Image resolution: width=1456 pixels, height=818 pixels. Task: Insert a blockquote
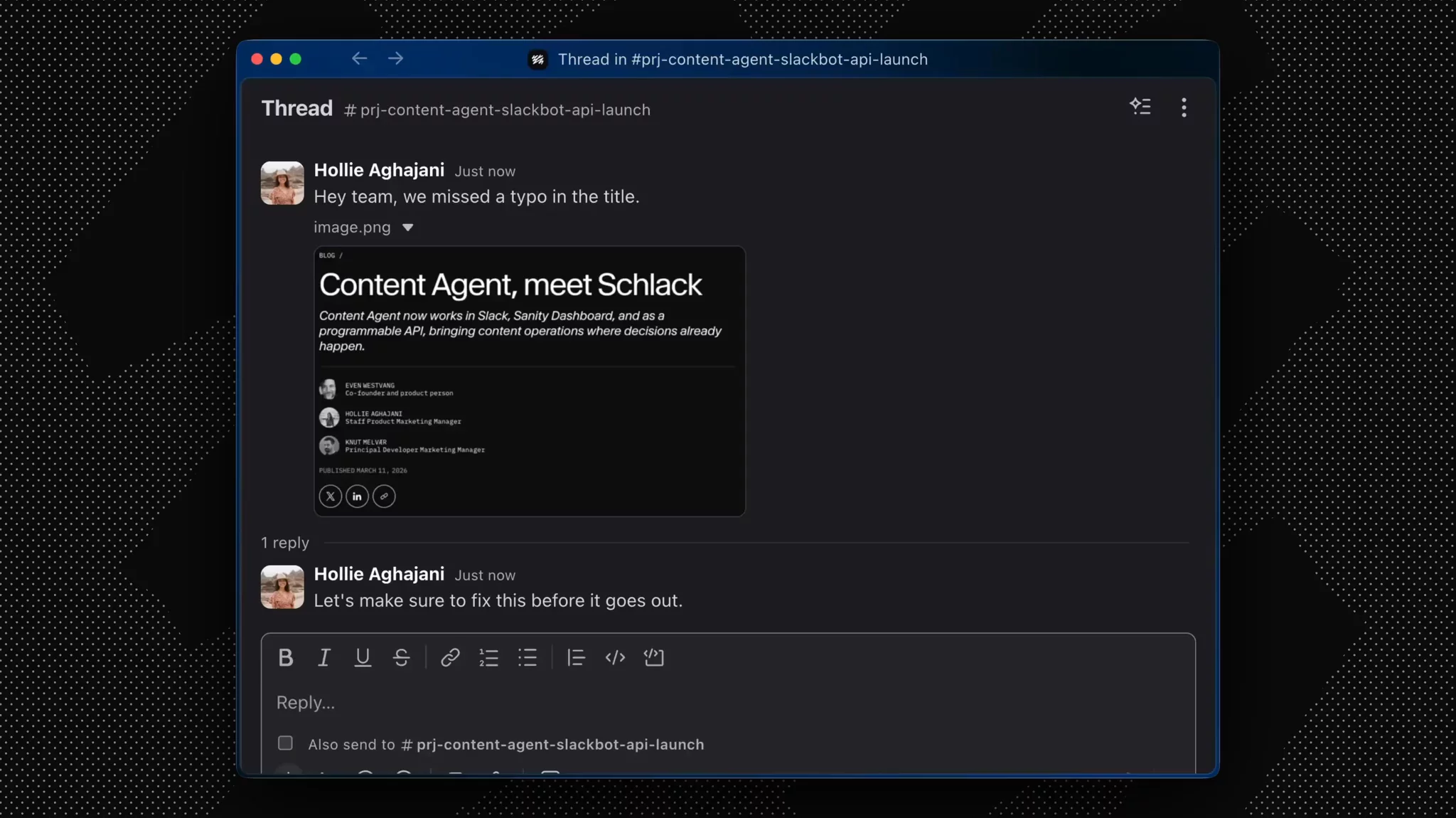pos(576,657)
